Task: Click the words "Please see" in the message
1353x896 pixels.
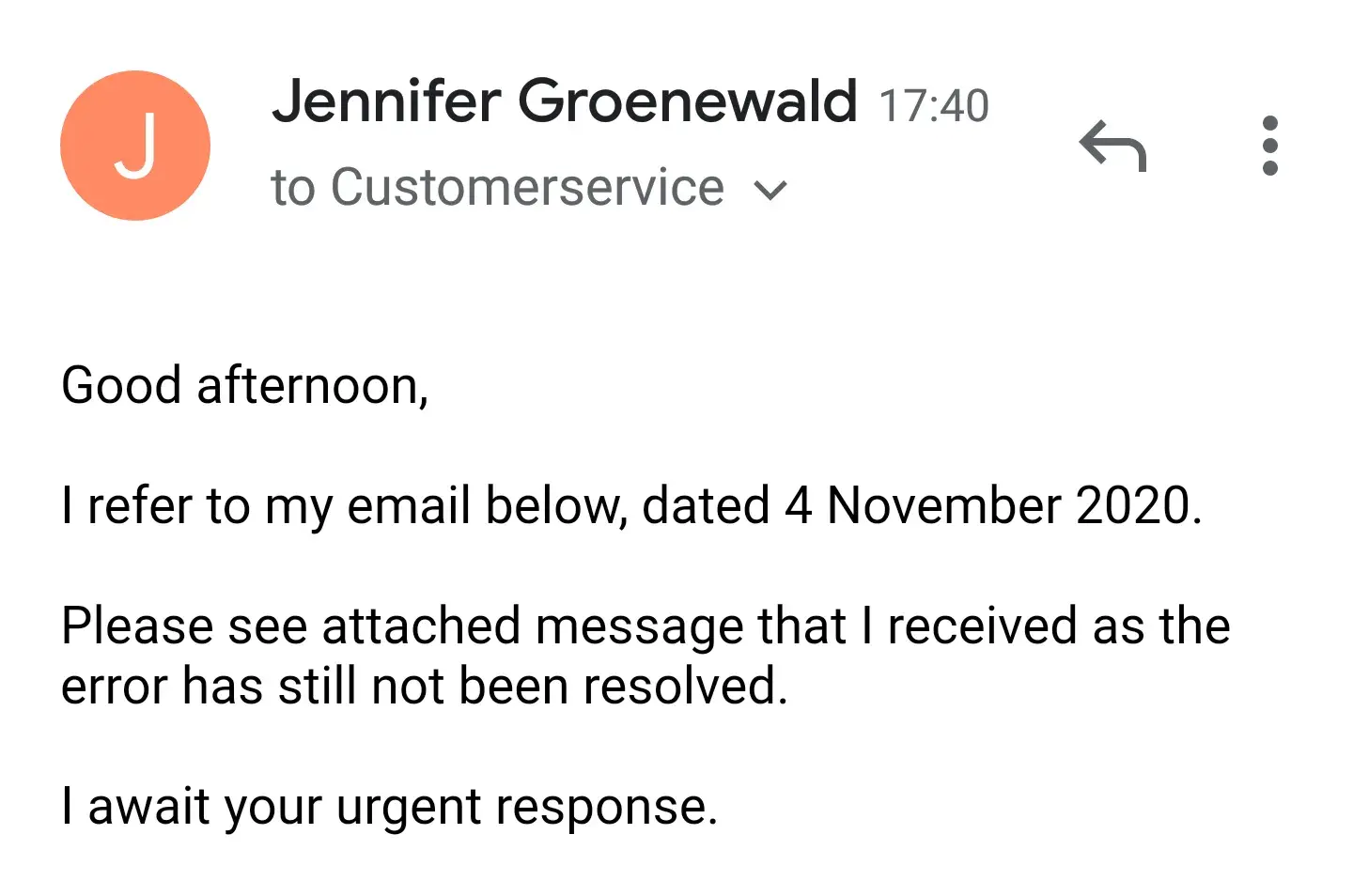Action: pyautogui.click(x=183, y=626)
